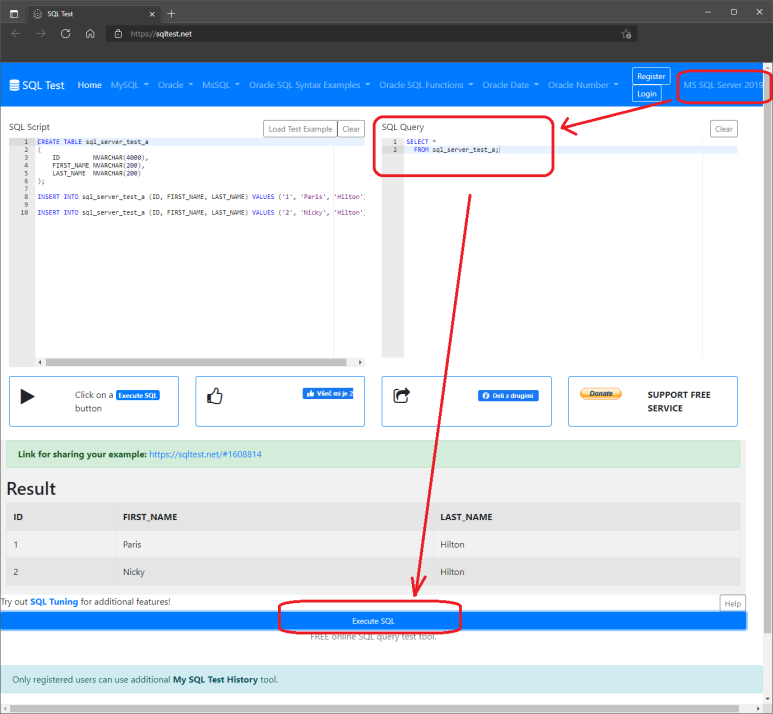The height and width of the screenshot is (714, 773).
Task: Click Load Test Example button
Action: pos(300,129)
